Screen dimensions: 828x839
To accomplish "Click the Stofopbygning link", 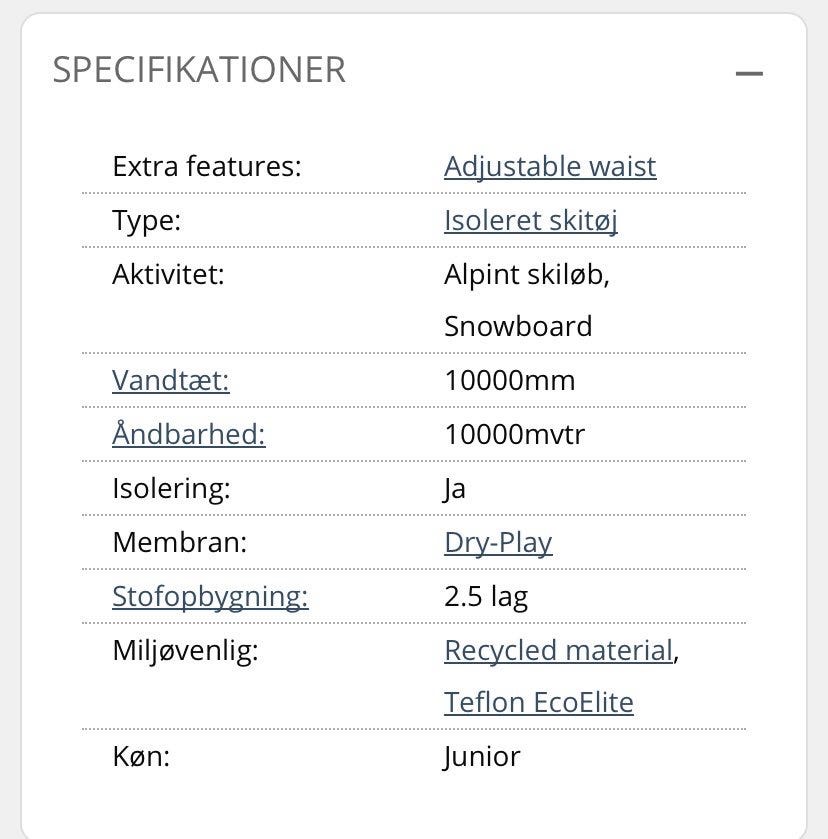I will tap(210, 596).
